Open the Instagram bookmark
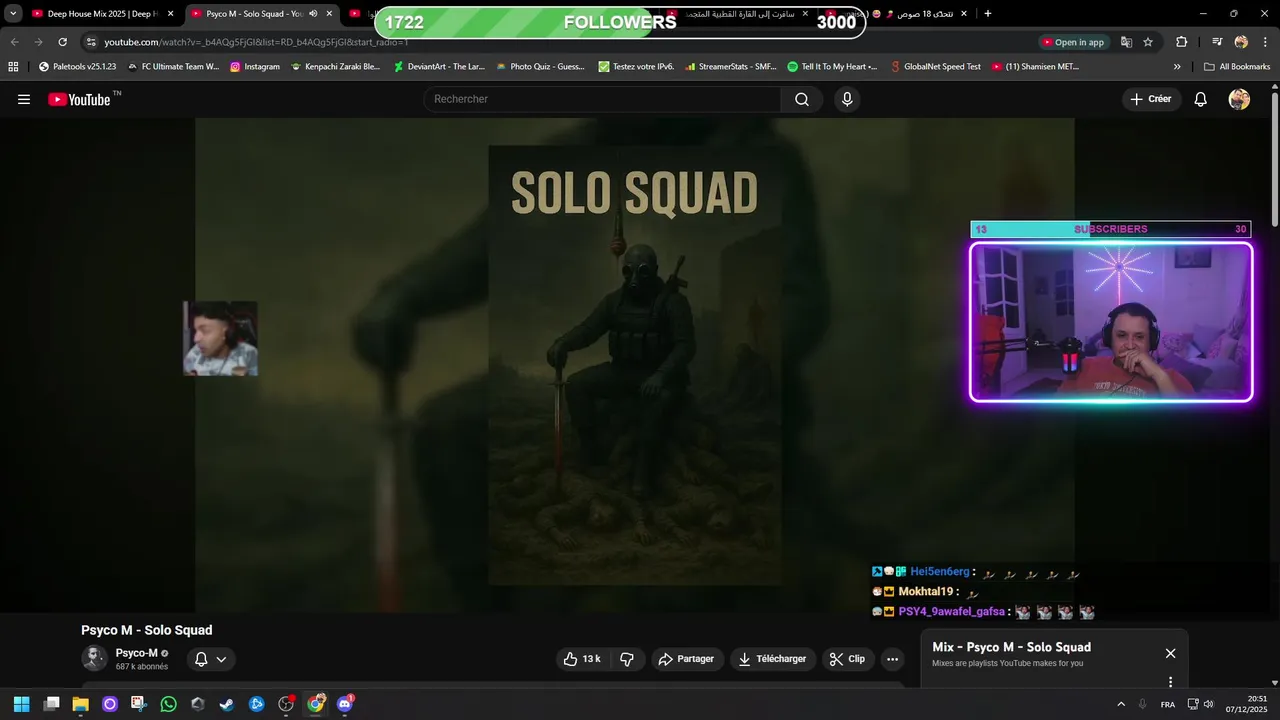The width and height of the screenshot is (1280, 720). (x=255, y=67)
